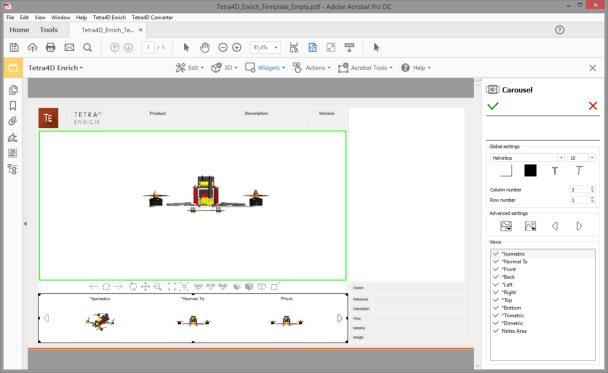Expand the Acrobat Tools dropdown menu
This screenshot has height=373, width=608.
365,68
